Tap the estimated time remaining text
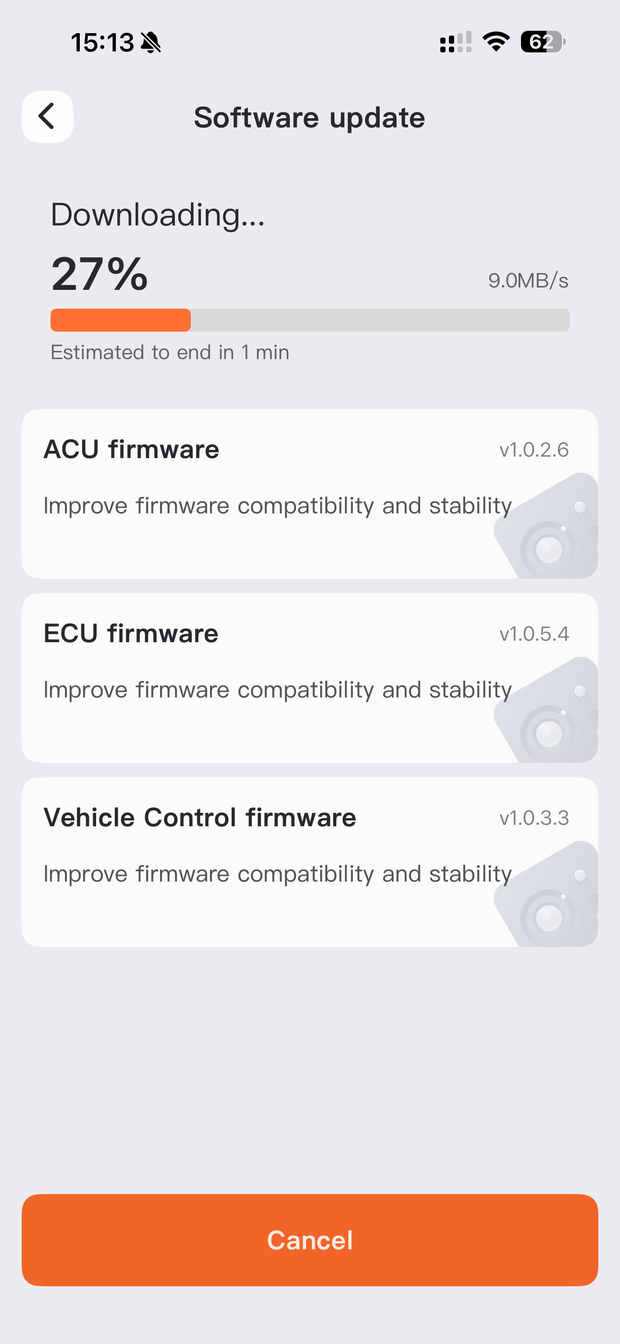620x1344 pixels. 170,352
